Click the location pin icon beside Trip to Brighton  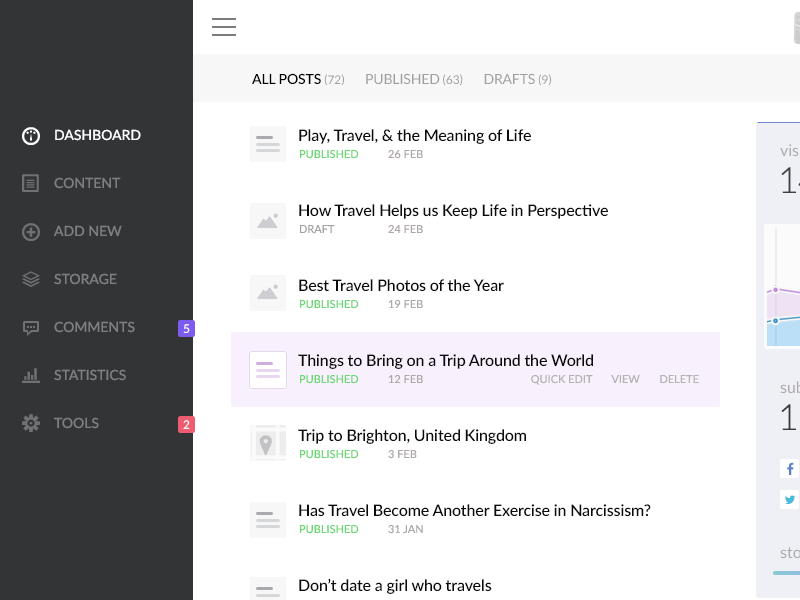[x=268, y=443]
